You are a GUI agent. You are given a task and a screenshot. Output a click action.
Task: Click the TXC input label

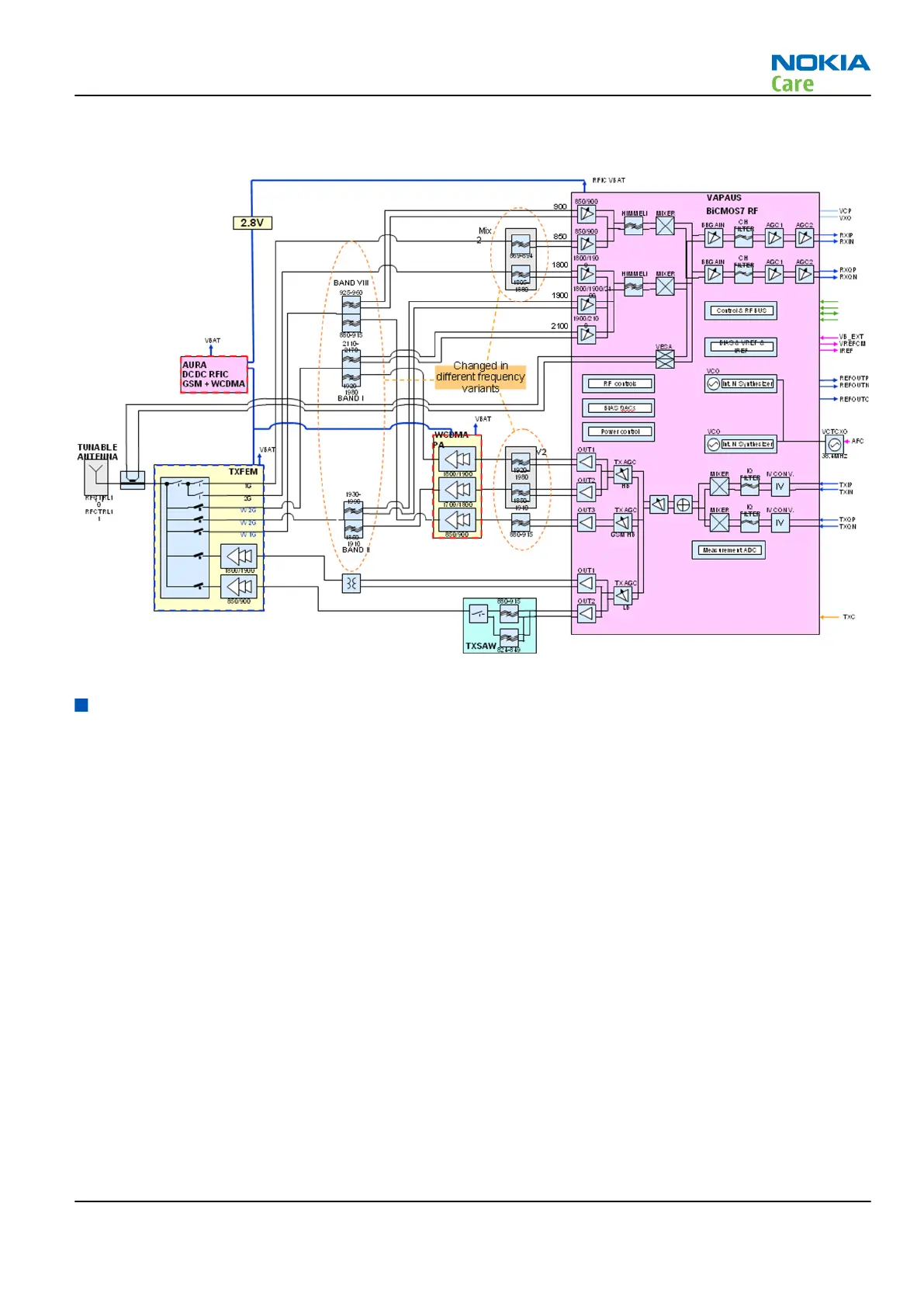(x=849, y=617)
